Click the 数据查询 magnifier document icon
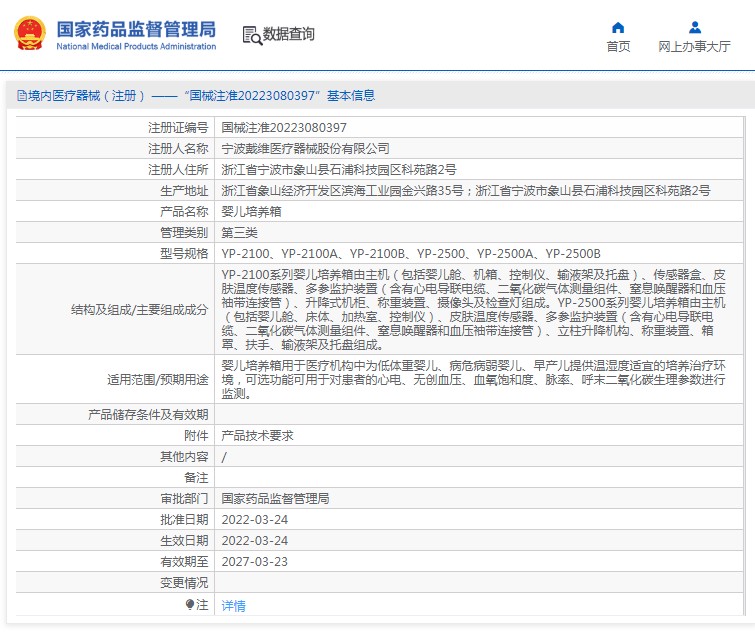 (x=251, y=35)
